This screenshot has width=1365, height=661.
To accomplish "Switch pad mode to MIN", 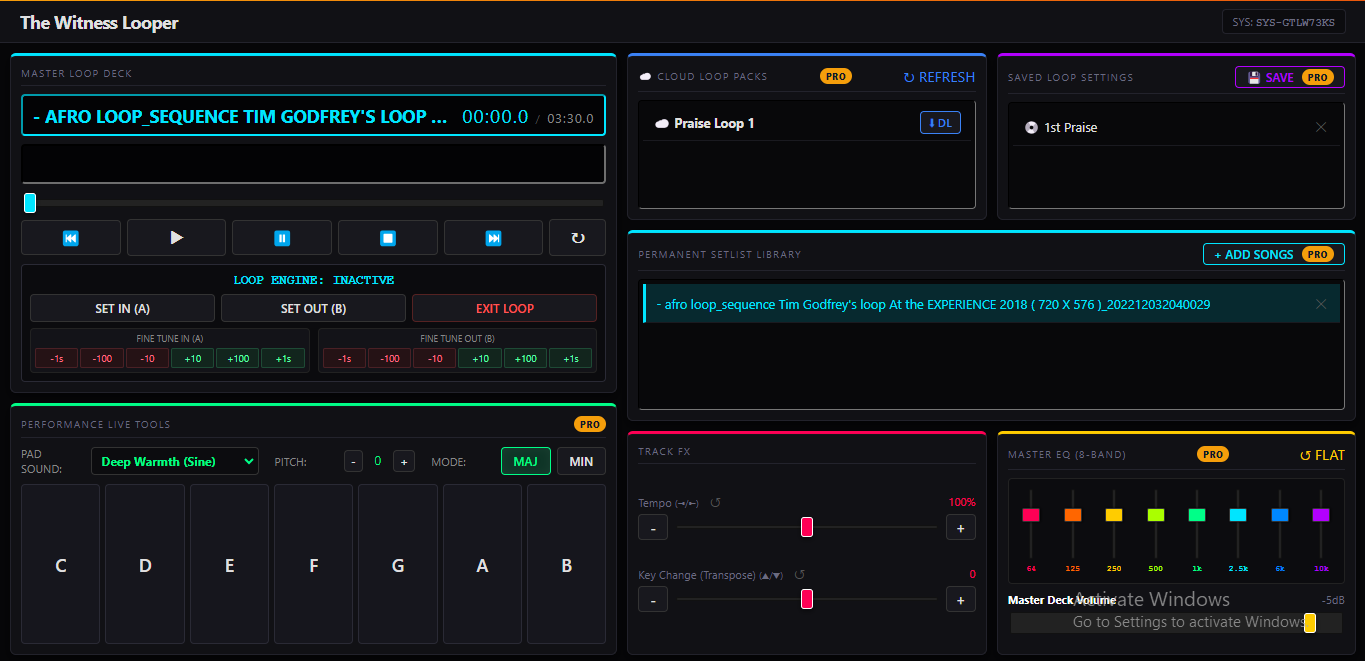I will click(x=581, y=461).
